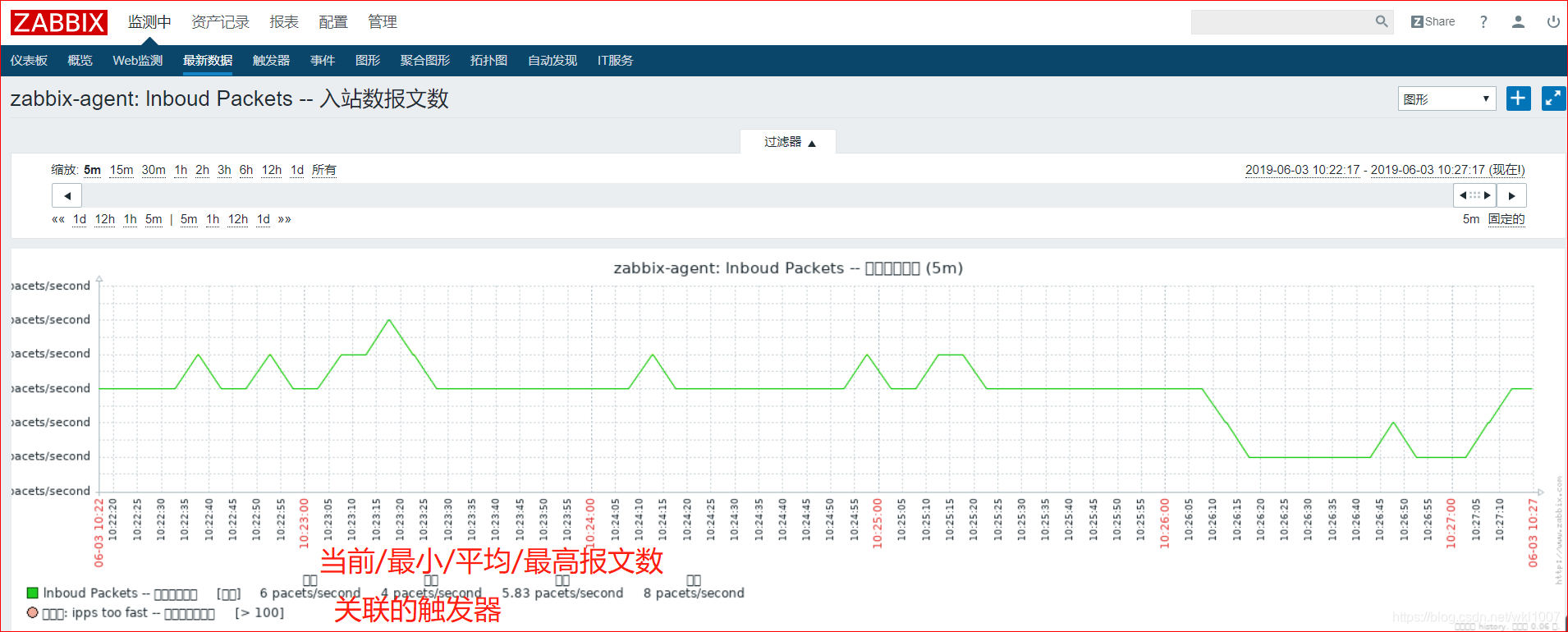Screen dimensions: 1568x632
Task: Open the 图形 view-type dropdown
Action: tap(1447, 98)
